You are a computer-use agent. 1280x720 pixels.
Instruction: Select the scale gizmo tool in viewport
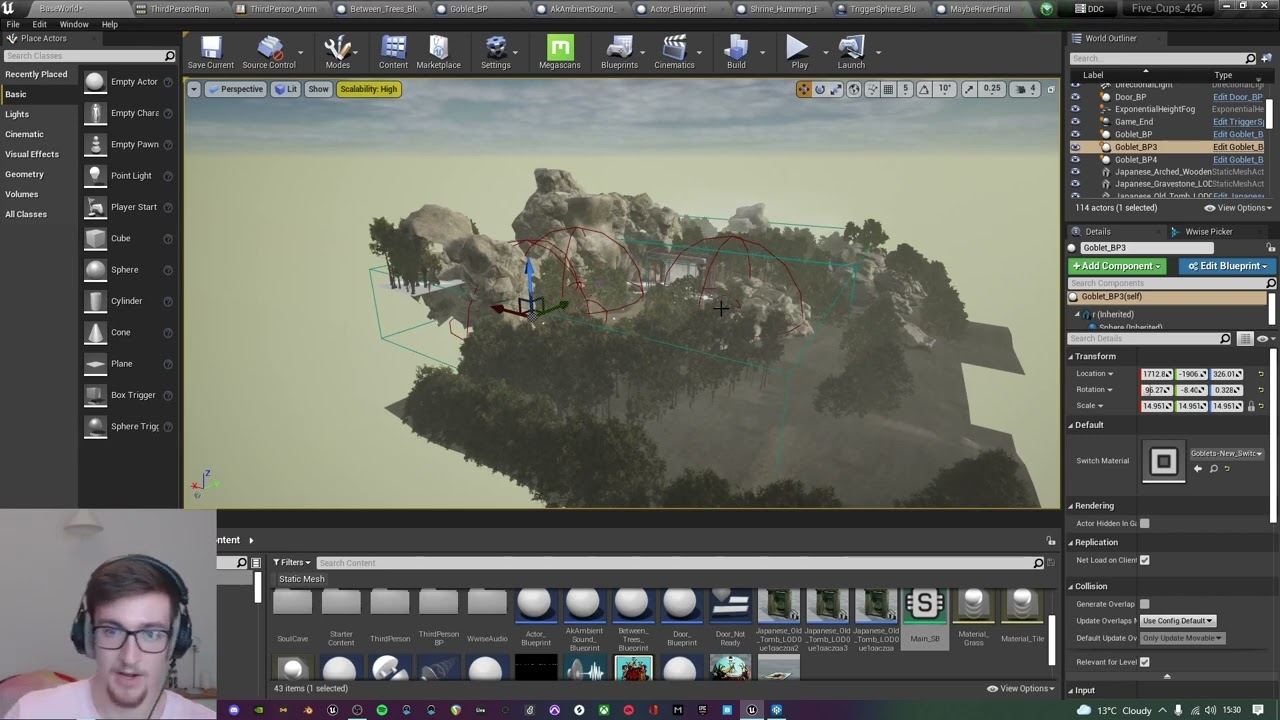pos(836,89)
